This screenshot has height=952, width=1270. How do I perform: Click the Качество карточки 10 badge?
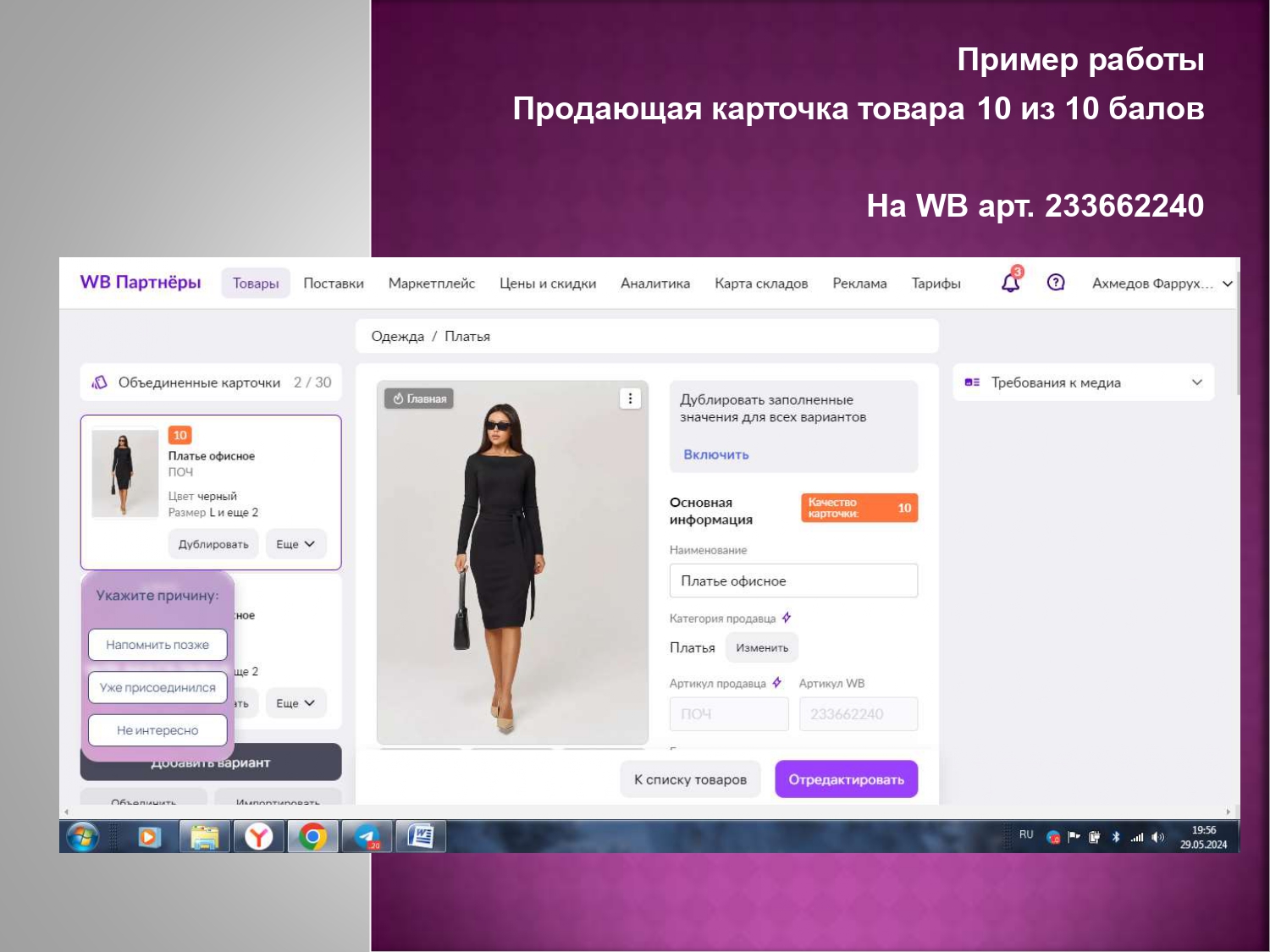(859, 508)
